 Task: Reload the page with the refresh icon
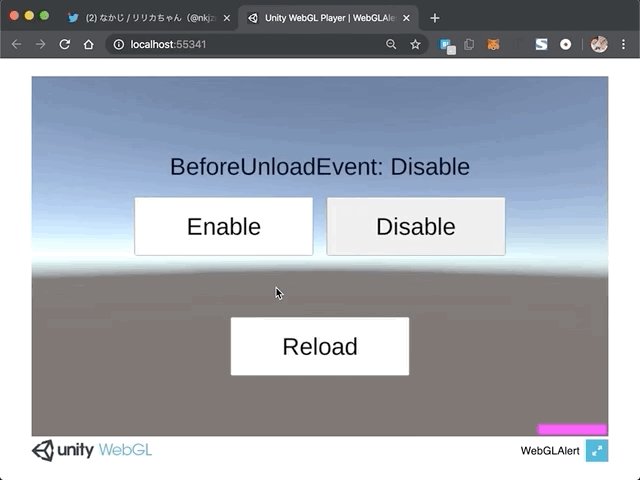click(x=64, y=44)
